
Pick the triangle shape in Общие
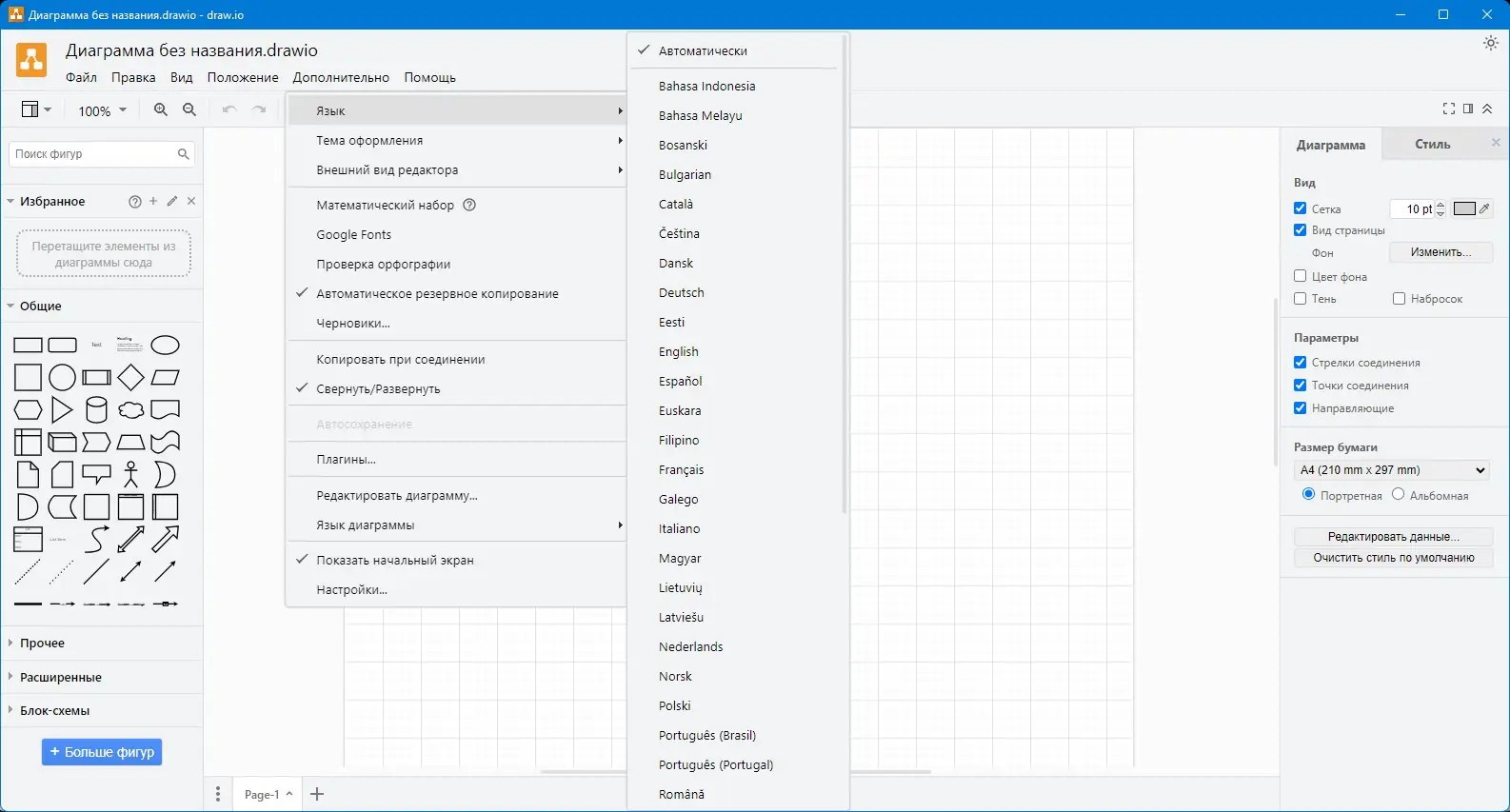[x=62, y=410]
